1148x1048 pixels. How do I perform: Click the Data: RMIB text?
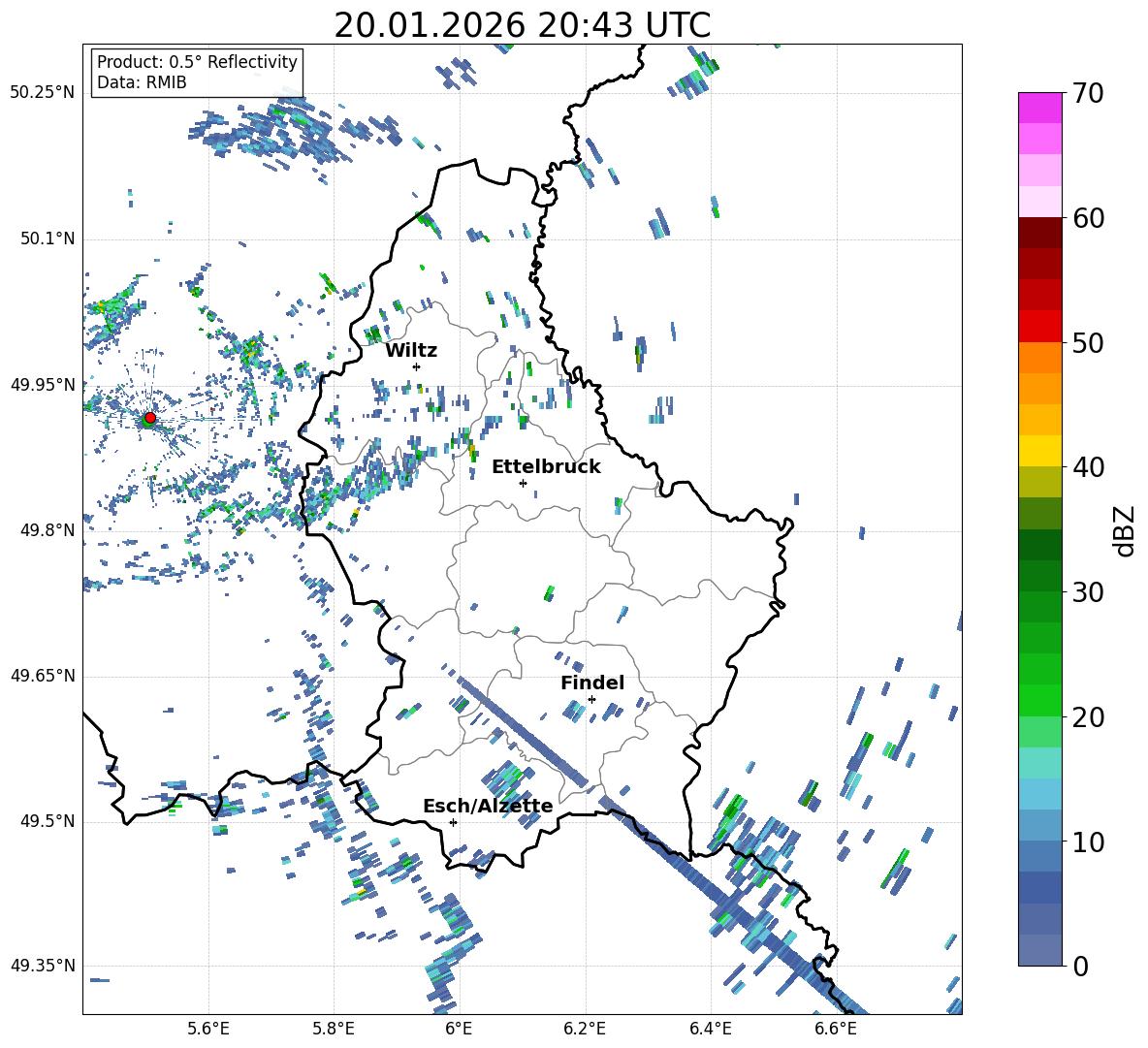pyautogui.click(x=142, y=82)
